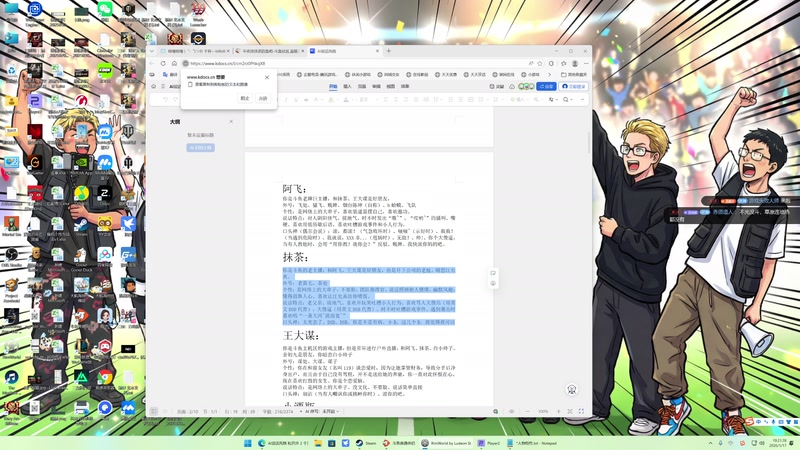This screenshot has height=450, width=800.
Task: Close the 大纲 outline panel
Action: [231, 121]
